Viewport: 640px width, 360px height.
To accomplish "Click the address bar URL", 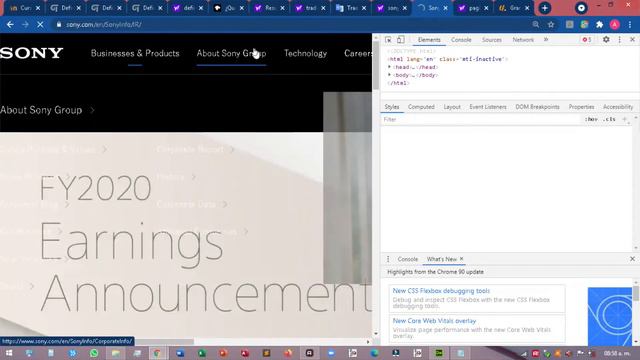I will (x=104, y=24).
